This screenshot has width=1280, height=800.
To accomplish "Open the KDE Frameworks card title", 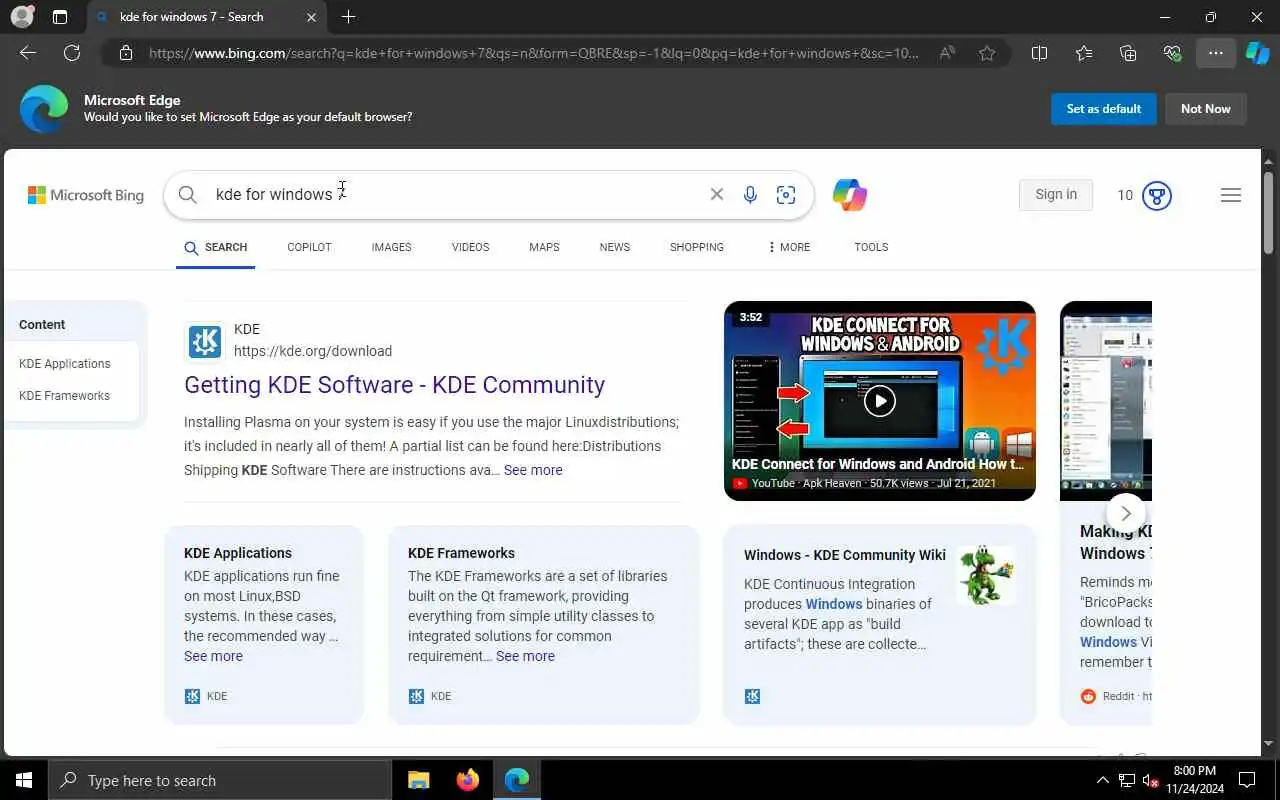I will point(461,553).
